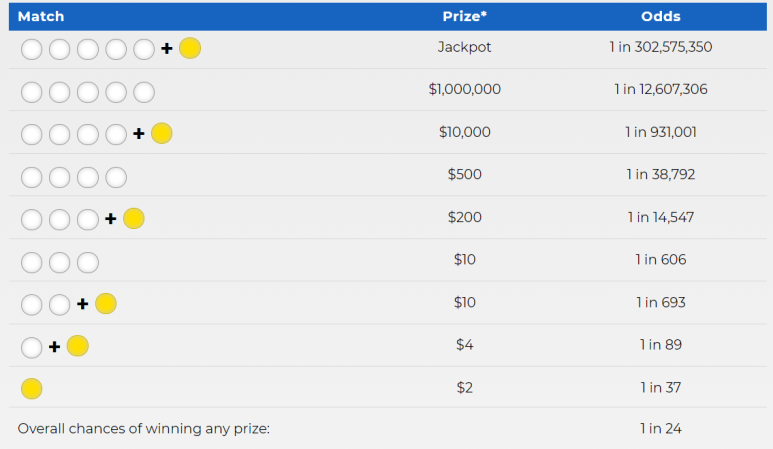773x449 pixels.
Task: Click the plus sign in the Jackpot row
Action: [167, 48]
